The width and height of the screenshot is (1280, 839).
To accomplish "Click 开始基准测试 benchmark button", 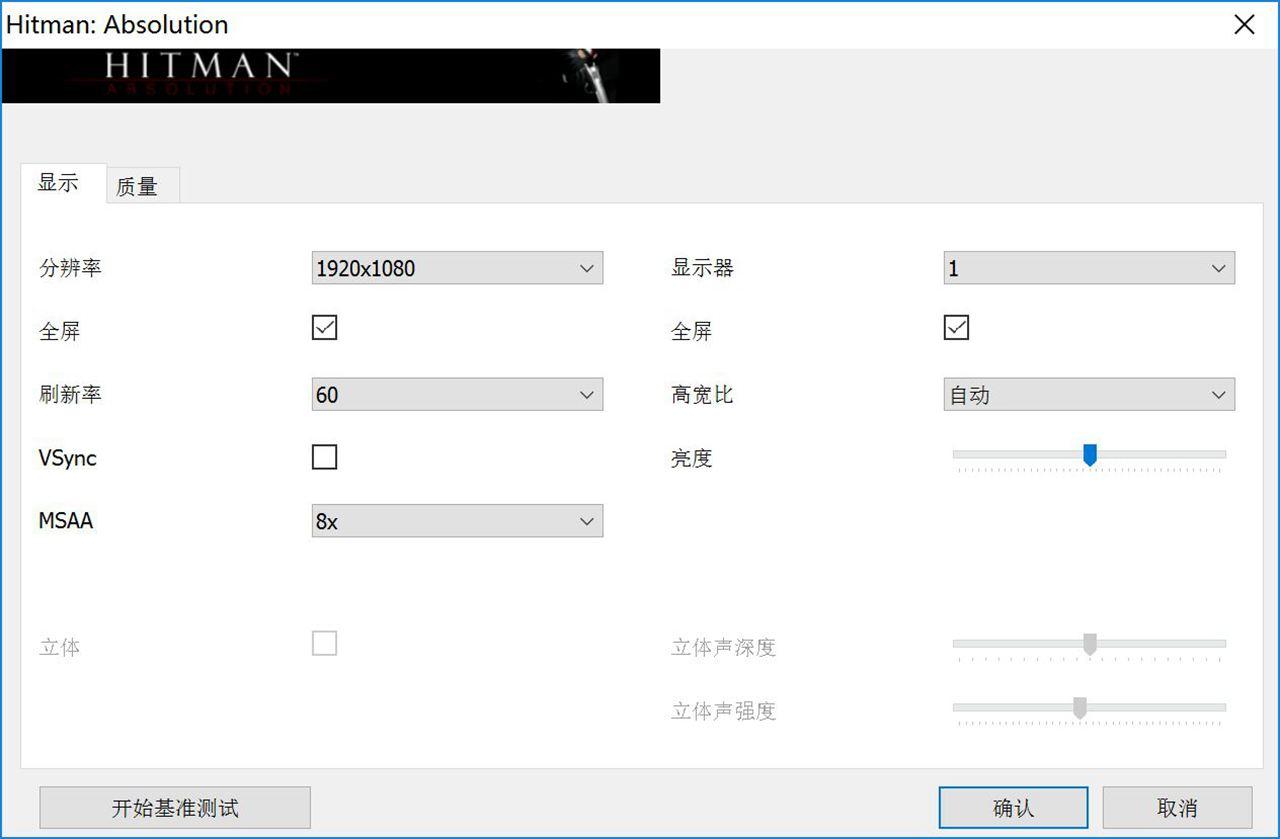I will 175,808.
